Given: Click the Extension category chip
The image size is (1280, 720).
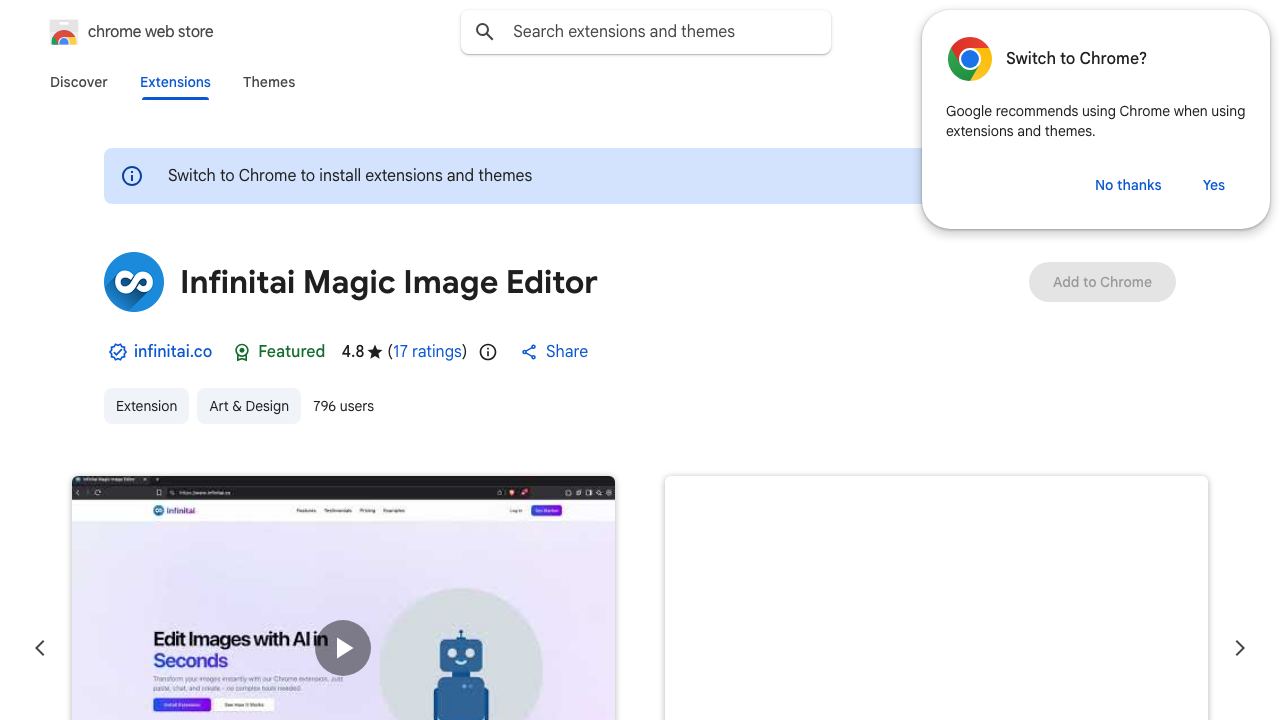Looking at the screenshot, I should tap(146, 406).
